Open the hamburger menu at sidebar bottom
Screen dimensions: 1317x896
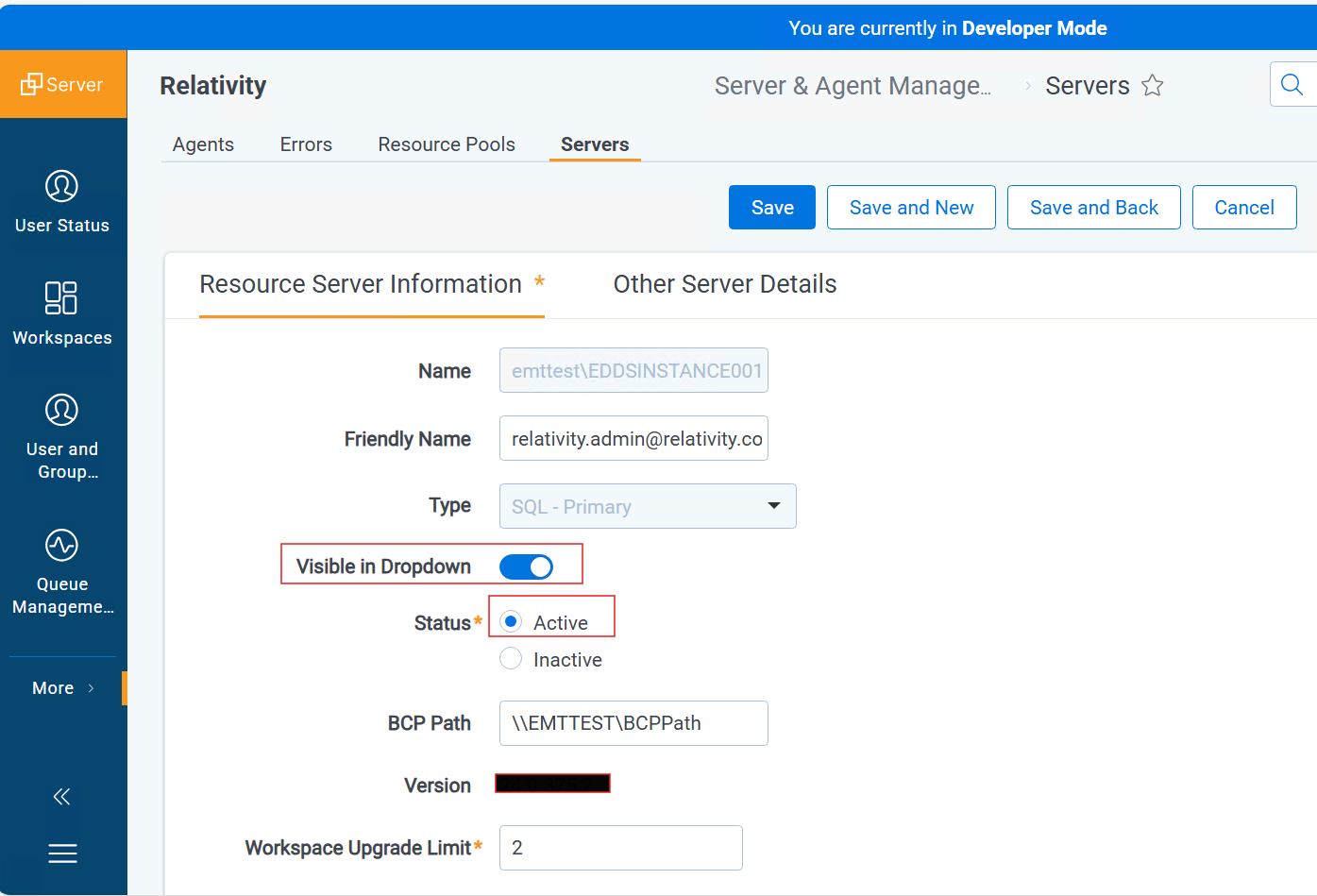[62, 854]
